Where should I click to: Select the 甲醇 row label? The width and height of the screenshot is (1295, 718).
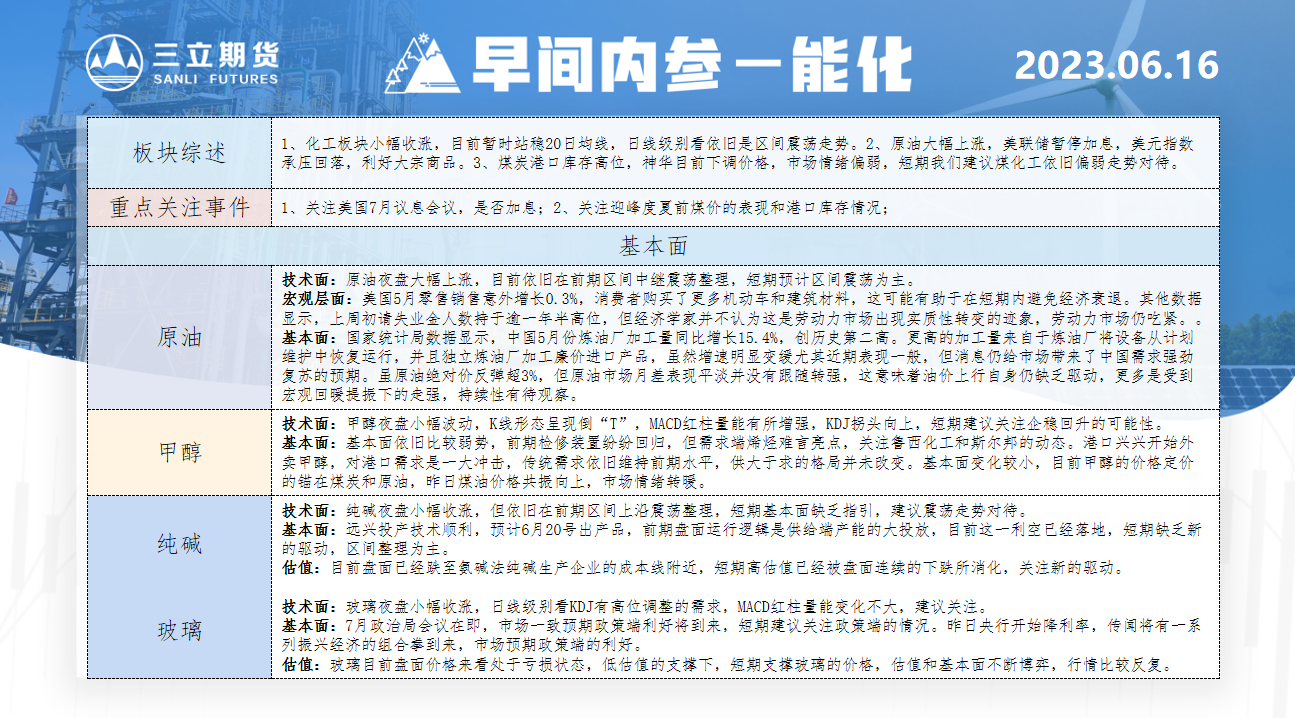pyautogui.click(x=179, y=451)
